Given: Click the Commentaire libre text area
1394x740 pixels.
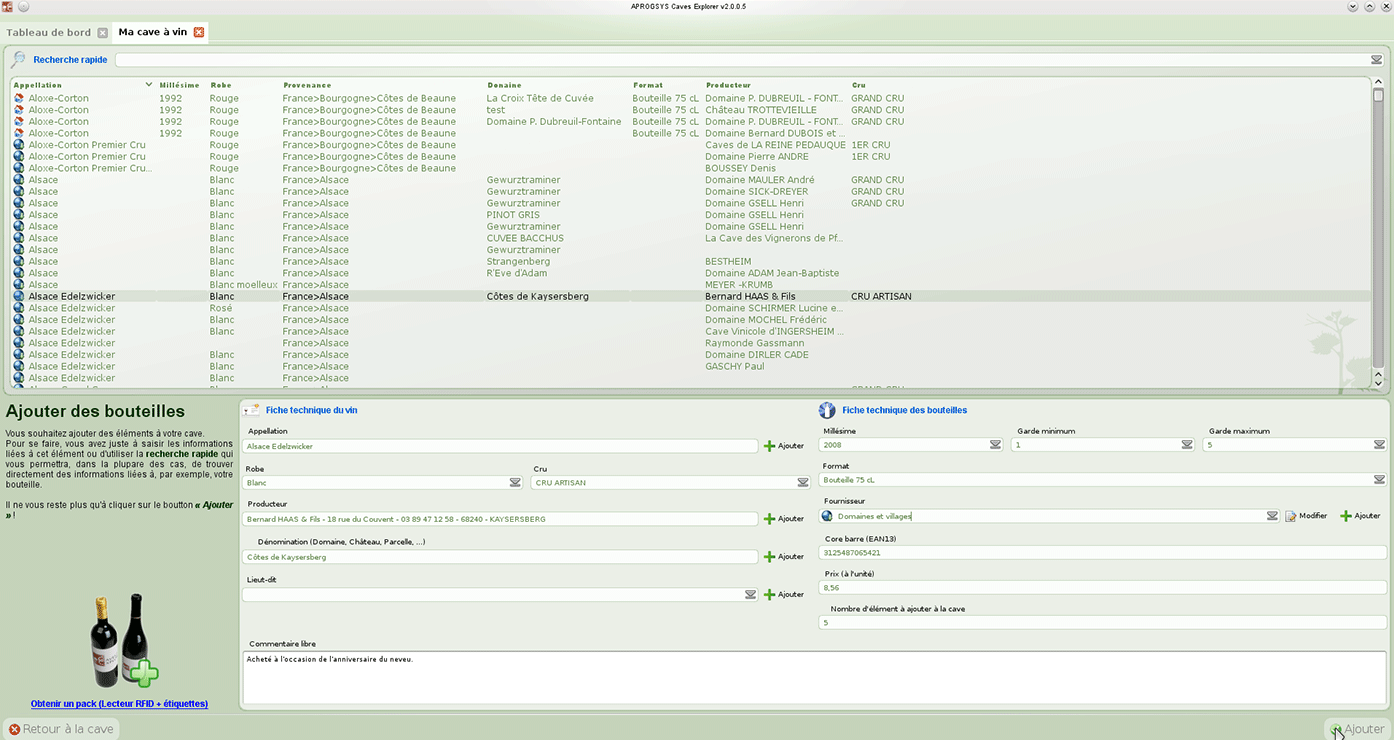Looking at the screenshot, I should 814,677.
